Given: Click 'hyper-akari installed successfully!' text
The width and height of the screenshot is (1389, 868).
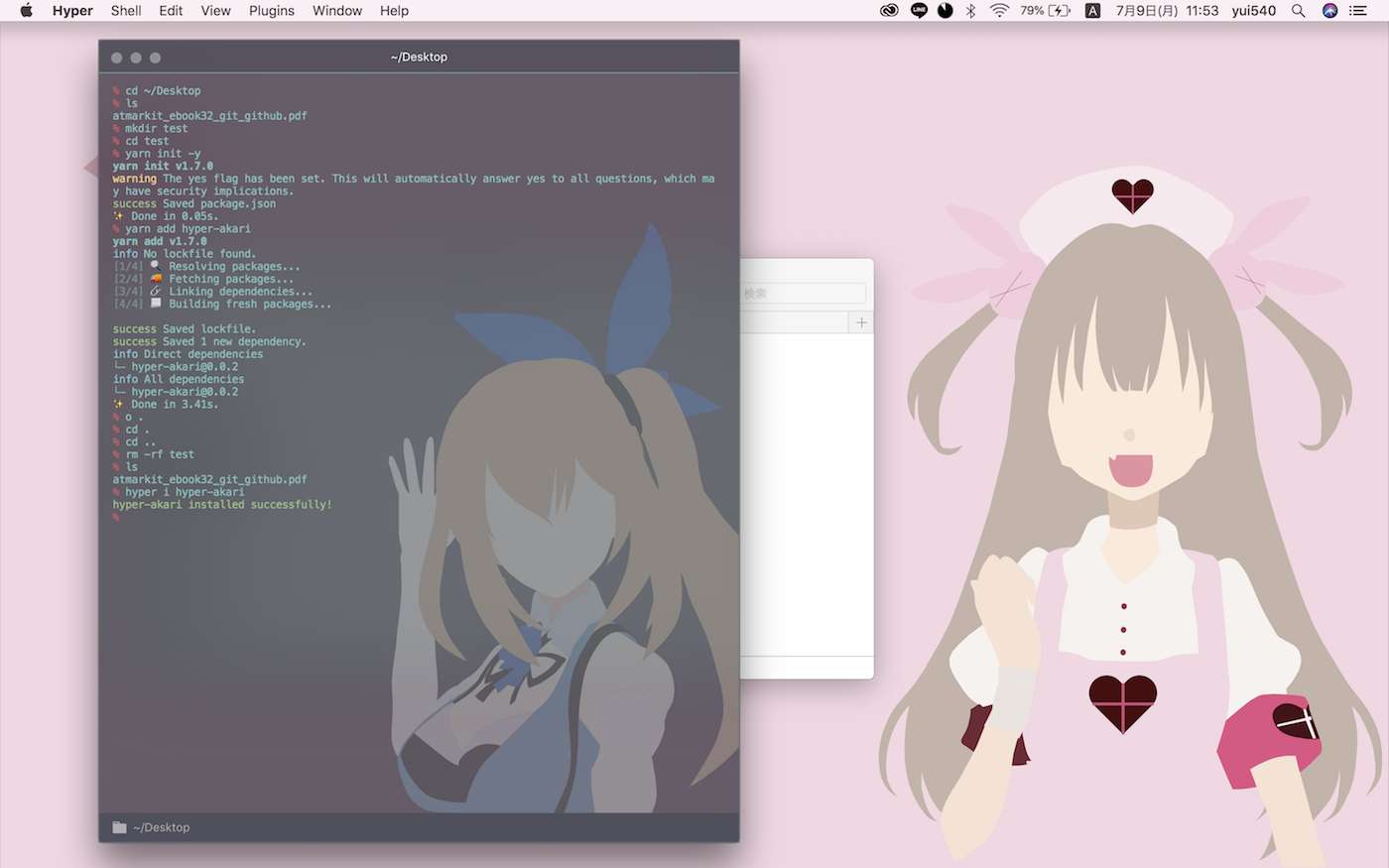Looking at the screenshot, I should coord(222,505).
